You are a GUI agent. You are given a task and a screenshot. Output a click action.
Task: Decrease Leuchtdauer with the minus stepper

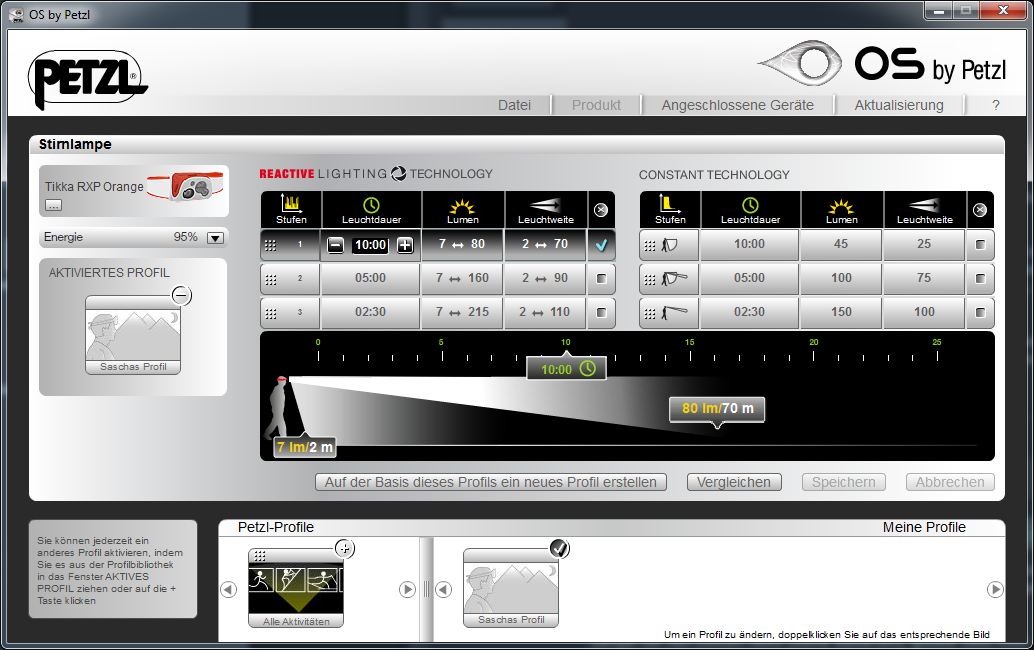[336, 245]
